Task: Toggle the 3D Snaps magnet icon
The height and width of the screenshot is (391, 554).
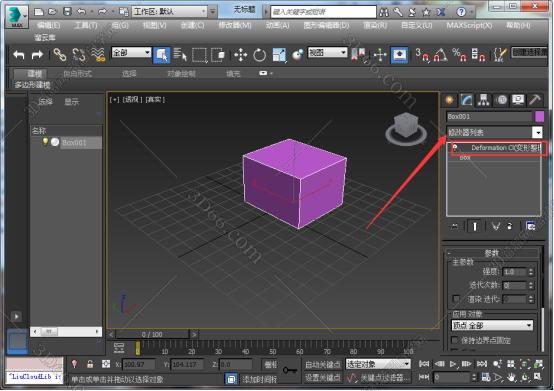Action: coord(423,55)
